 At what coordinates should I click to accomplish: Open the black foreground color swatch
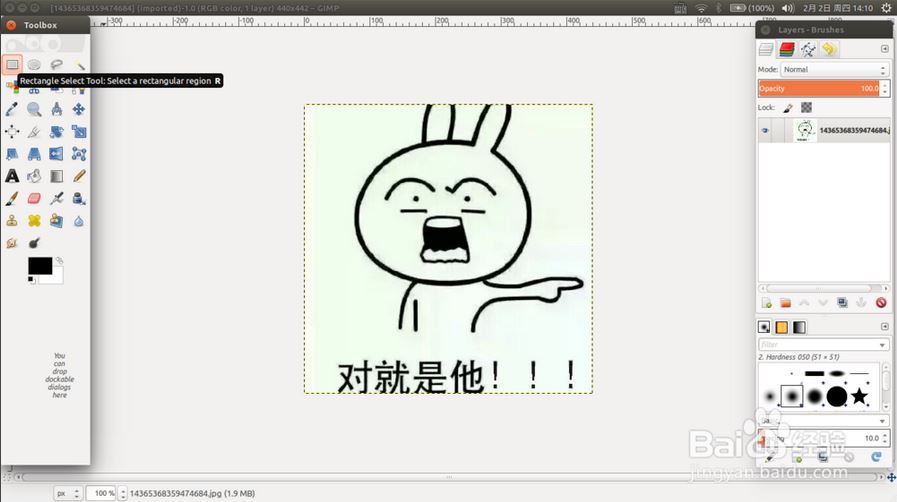pyautogui.click(x=40, y=266)
